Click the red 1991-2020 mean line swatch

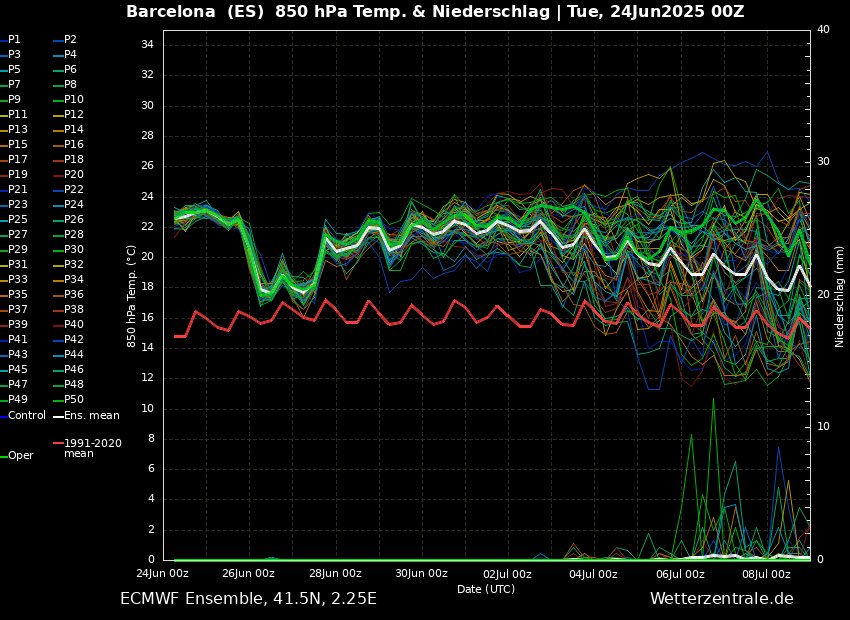click(57, 443)
